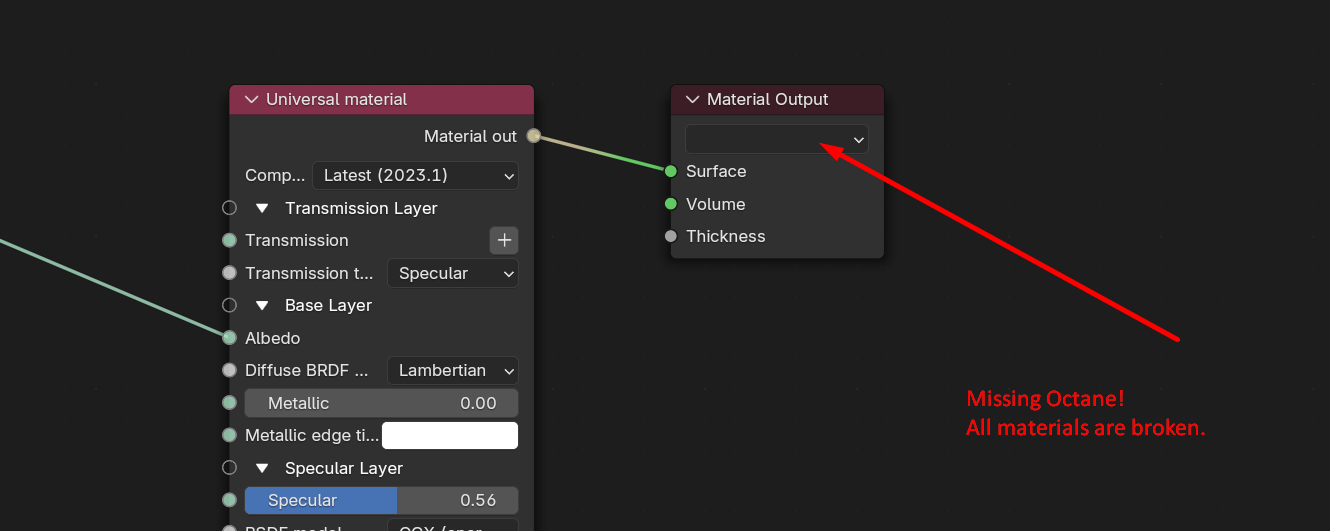Screen dimensions: 1330x531
Task: Click the Volume input socket
Action: tap(671, 204)
